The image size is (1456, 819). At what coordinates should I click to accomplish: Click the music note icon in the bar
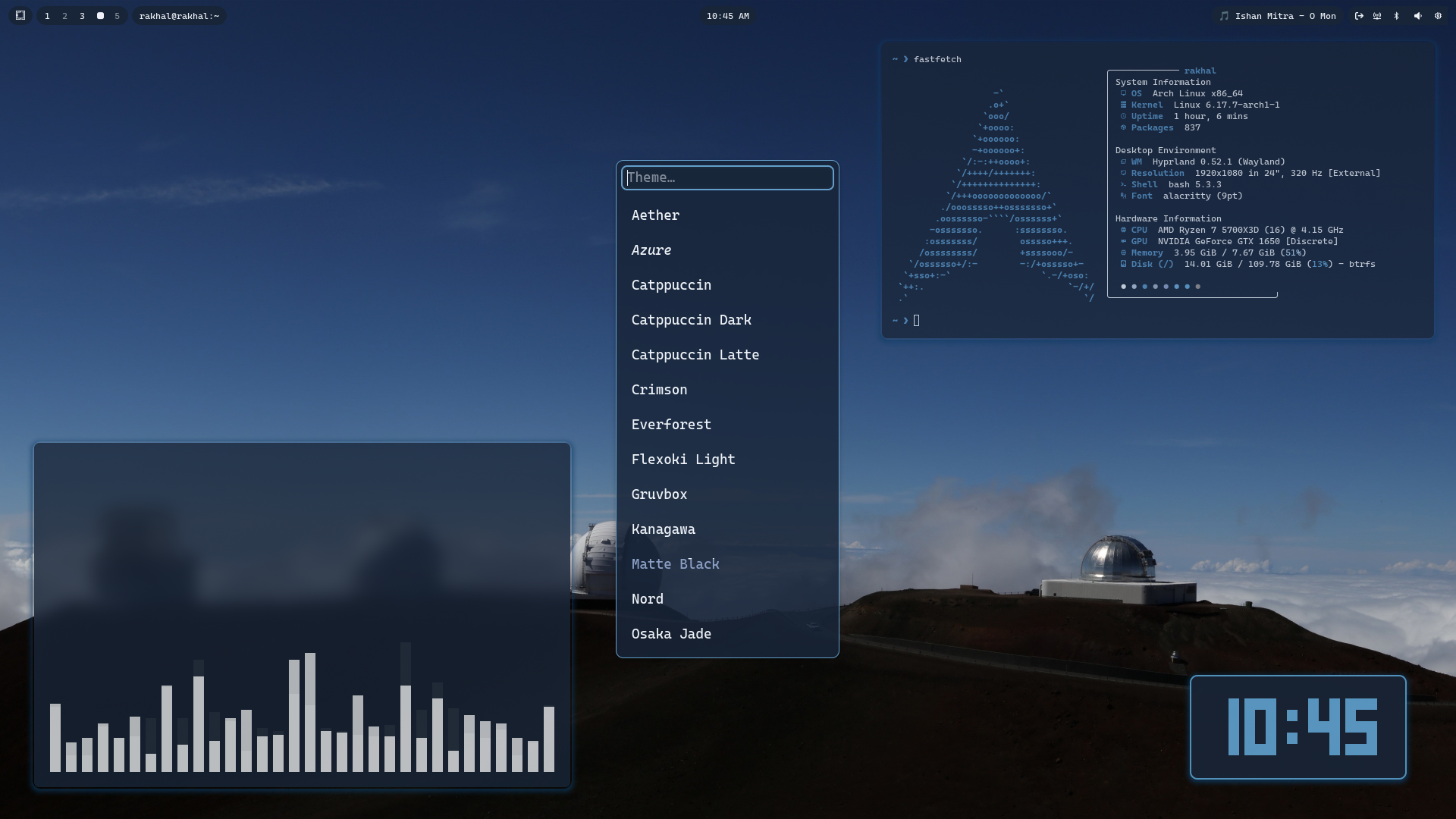pos(1224,16)
